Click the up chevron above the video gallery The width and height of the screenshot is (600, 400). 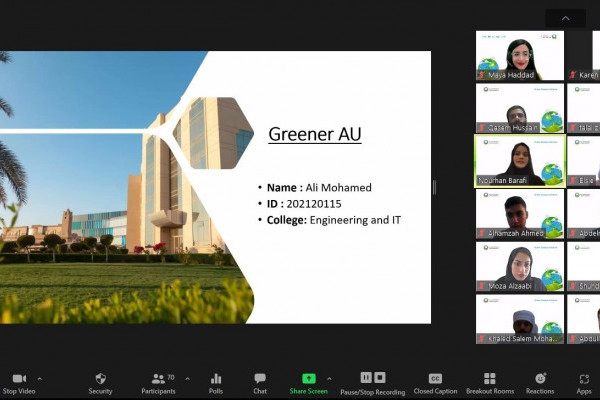pos(566,18)
